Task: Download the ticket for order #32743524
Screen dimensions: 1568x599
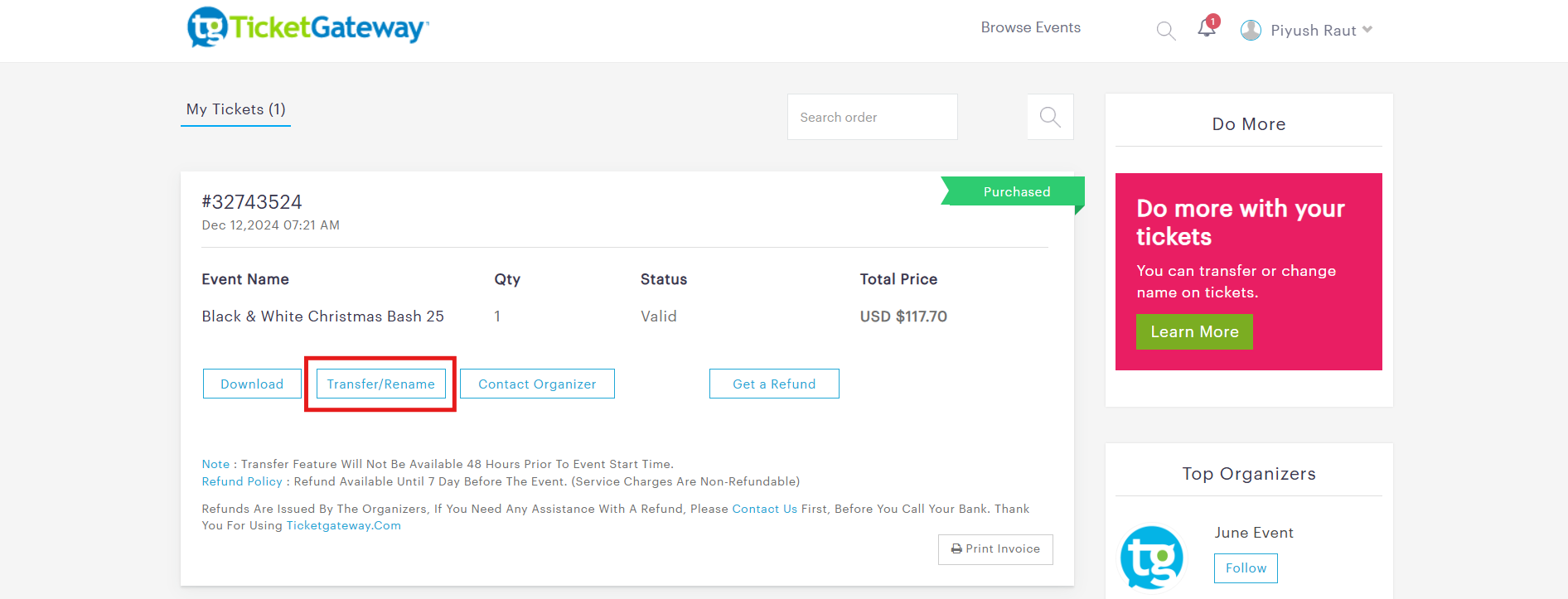Action: 252,384
